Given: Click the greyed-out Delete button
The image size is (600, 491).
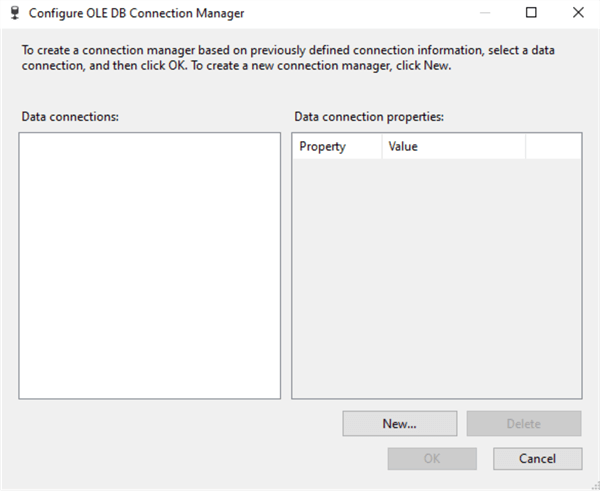Looking at the screenshot, I should pyautogui.click(x=523, y=423).
